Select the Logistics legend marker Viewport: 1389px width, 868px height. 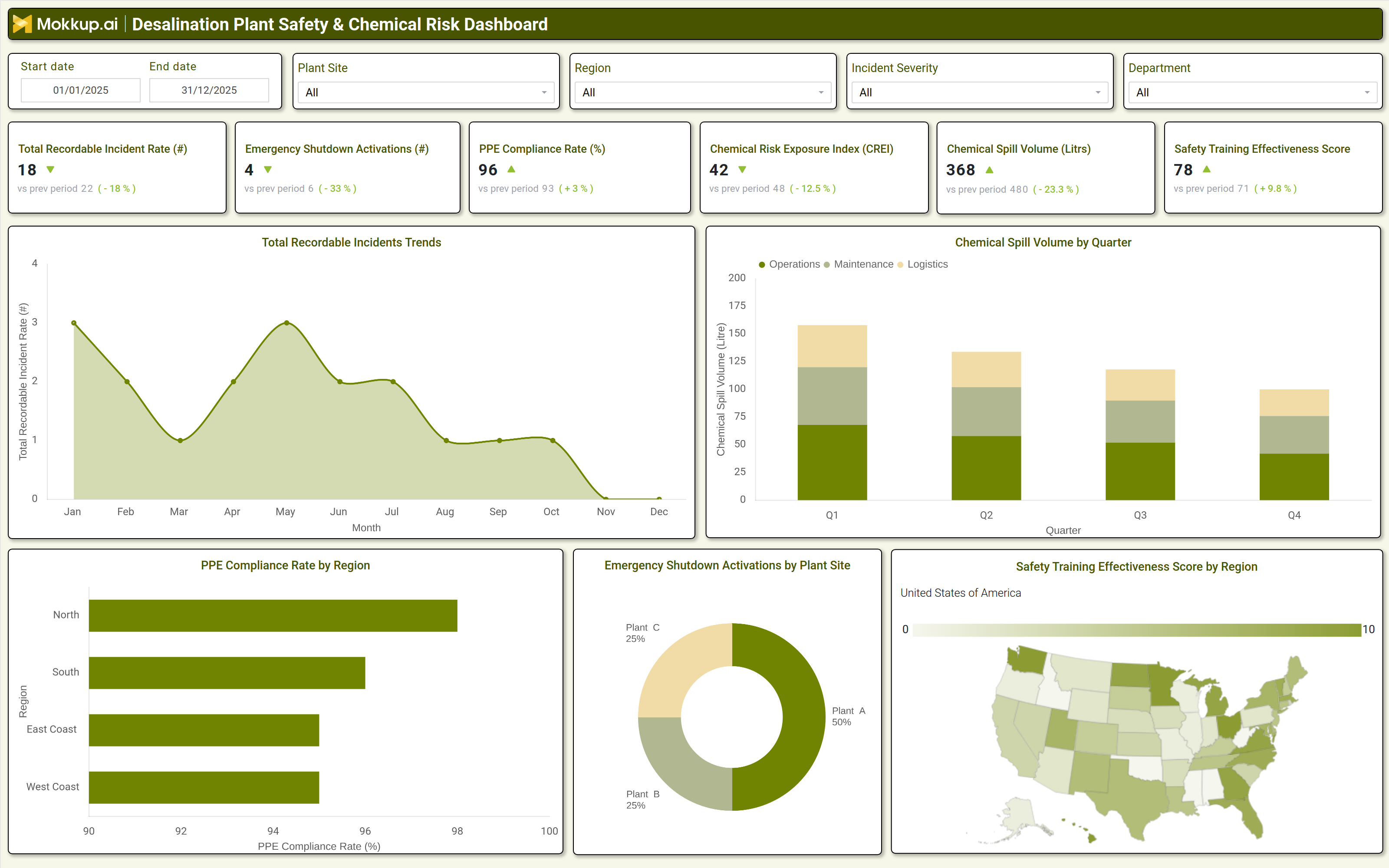(x=901, y=265)
